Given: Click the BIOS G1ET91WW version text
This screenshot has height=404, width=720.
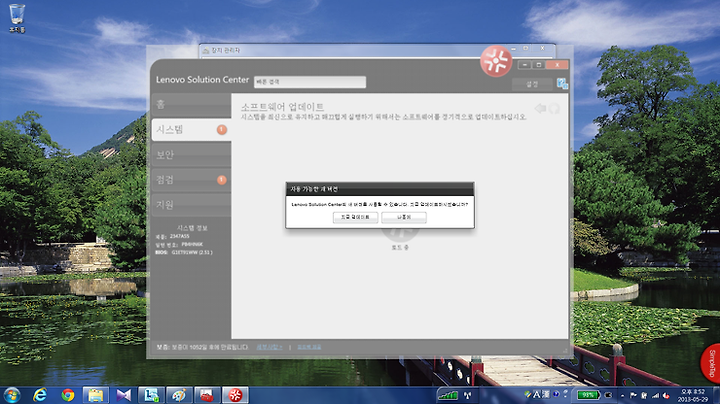Looking at the screenshot, I should click(192, 252).
